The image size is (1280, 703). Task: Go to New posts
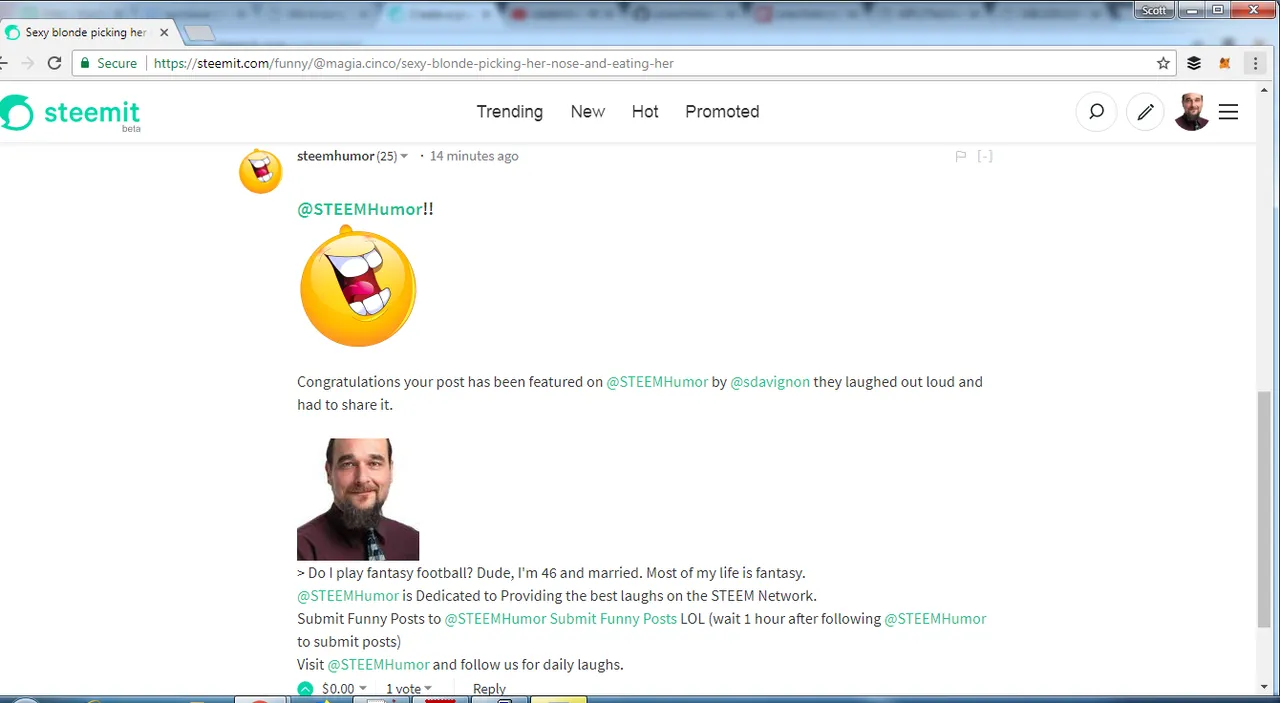(588, 112)
